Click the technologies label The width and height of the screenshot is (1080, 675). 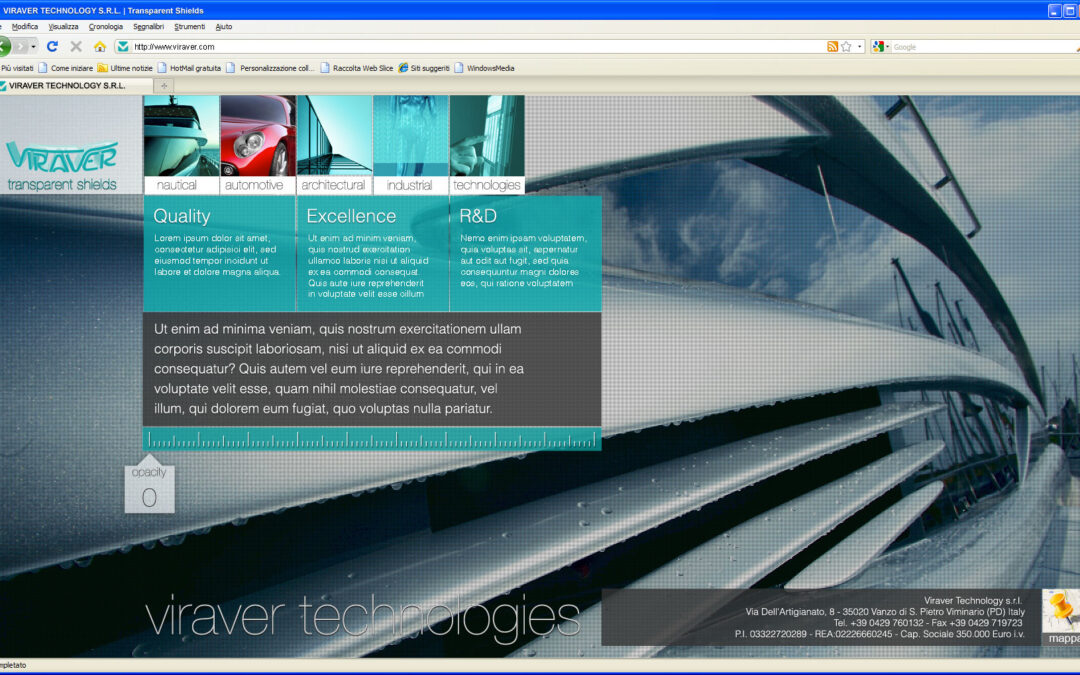487,185
